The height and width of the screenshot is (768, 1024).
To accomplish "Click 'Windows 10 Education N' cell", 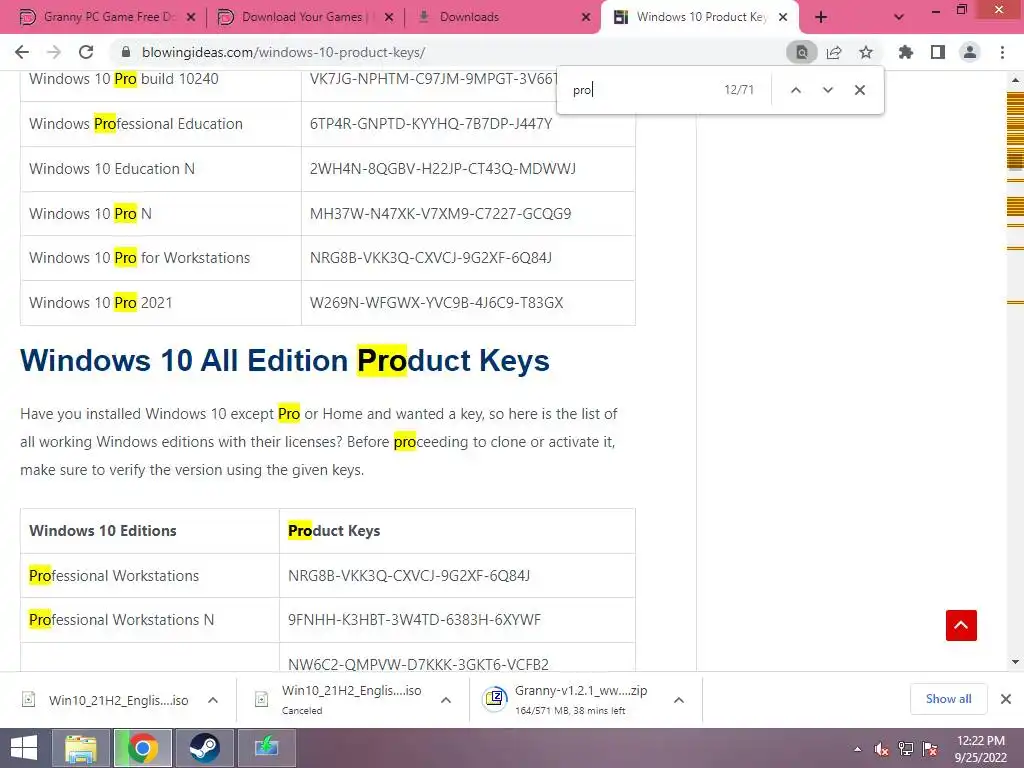I will (161, 168).
